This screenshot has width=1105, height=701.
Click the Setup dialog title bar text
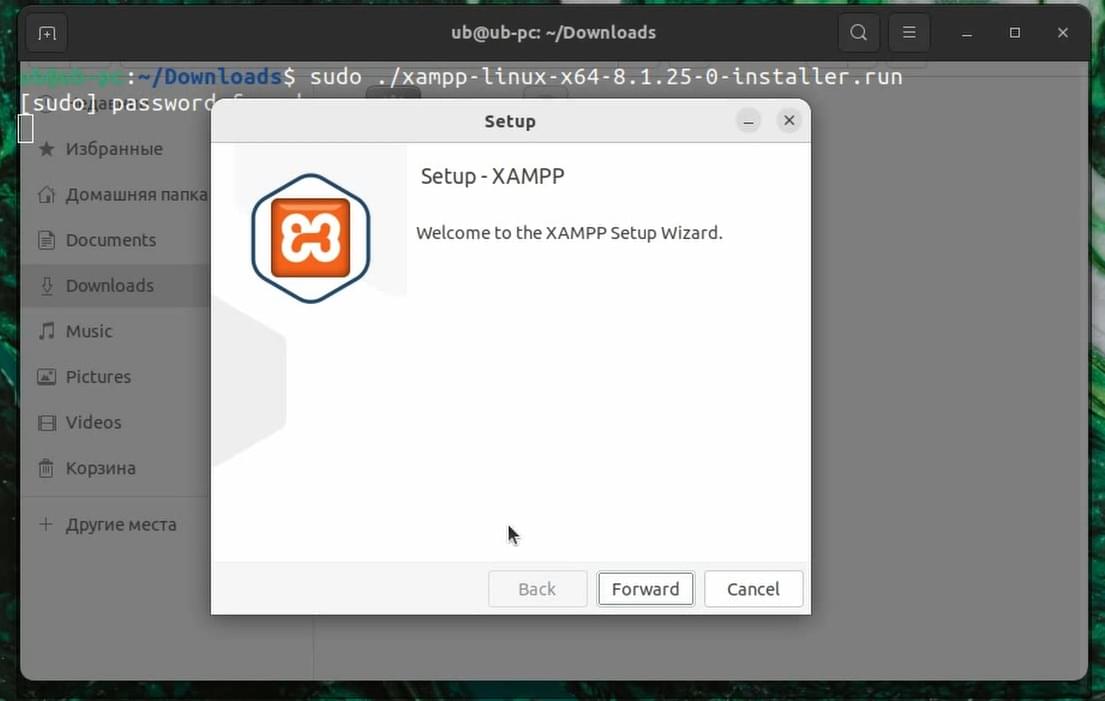(510, 121)
